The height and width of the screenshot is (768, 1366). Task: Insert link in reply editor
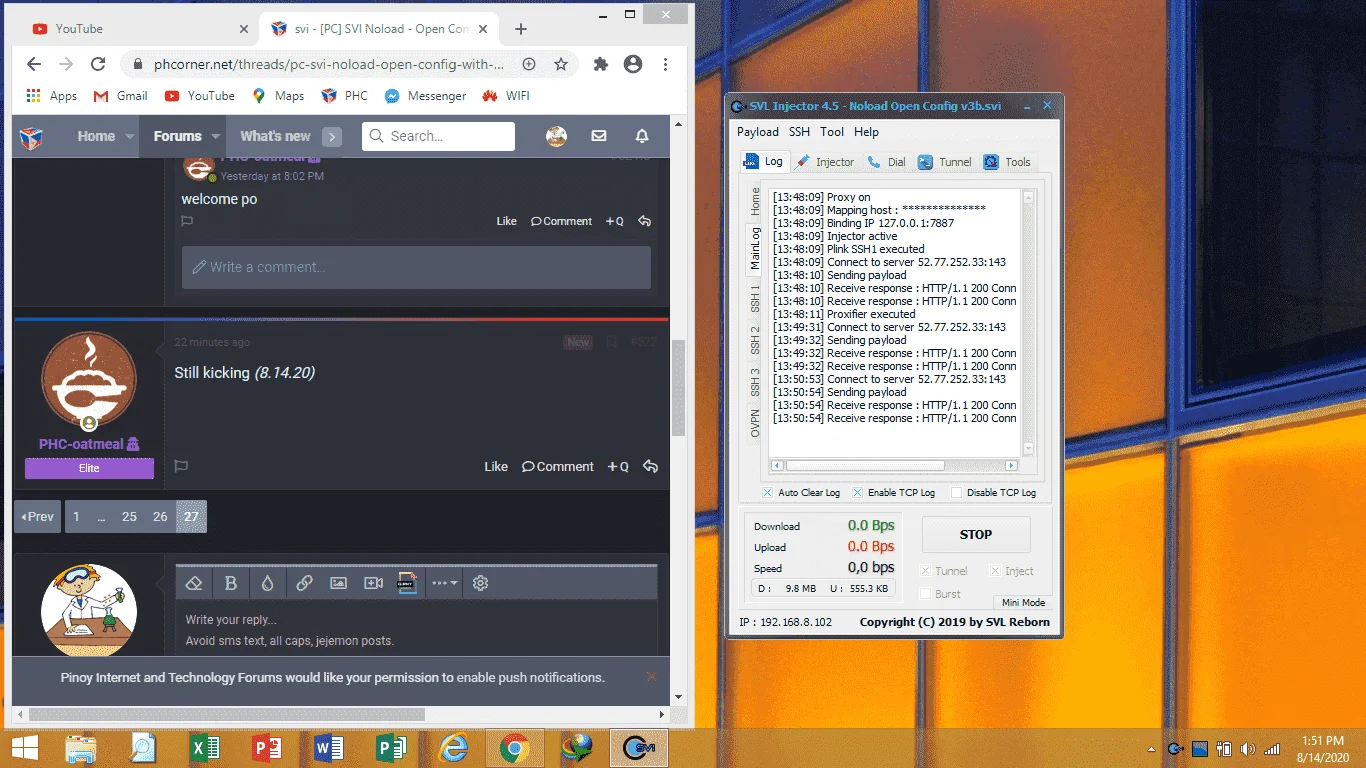(304, 583)
